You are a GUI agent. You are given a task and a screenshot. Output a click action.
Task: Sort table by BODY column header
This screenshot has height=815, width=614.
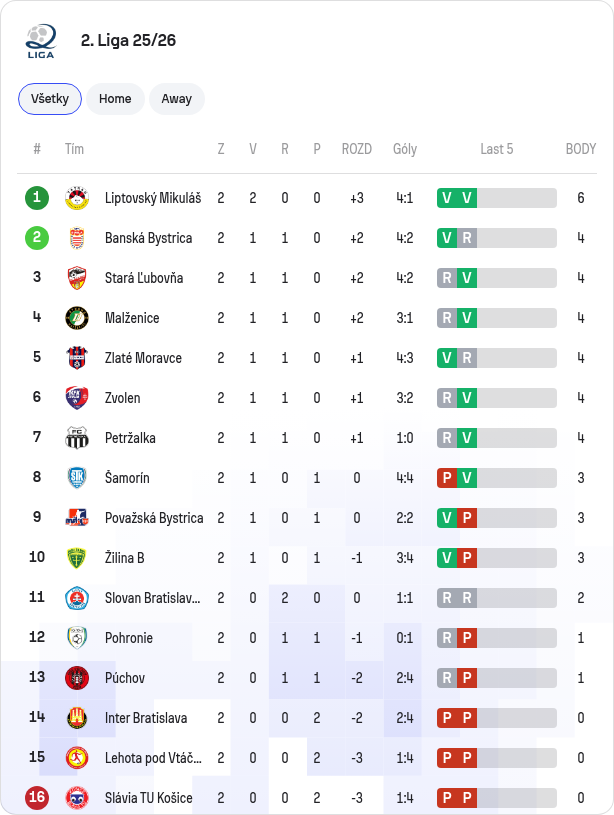coord(581,149)
